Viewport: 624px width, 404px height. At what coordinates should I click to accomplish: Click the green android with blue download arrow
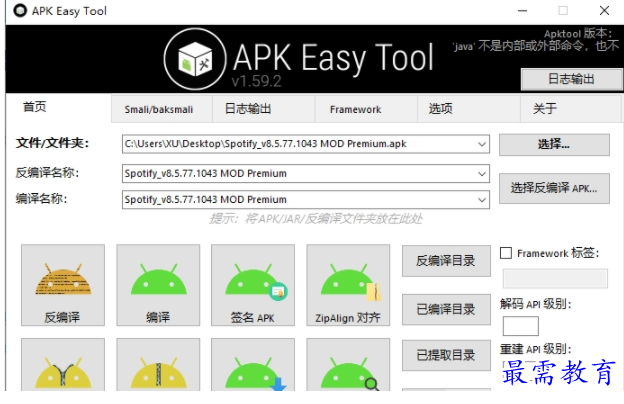[x=253, y=365]
